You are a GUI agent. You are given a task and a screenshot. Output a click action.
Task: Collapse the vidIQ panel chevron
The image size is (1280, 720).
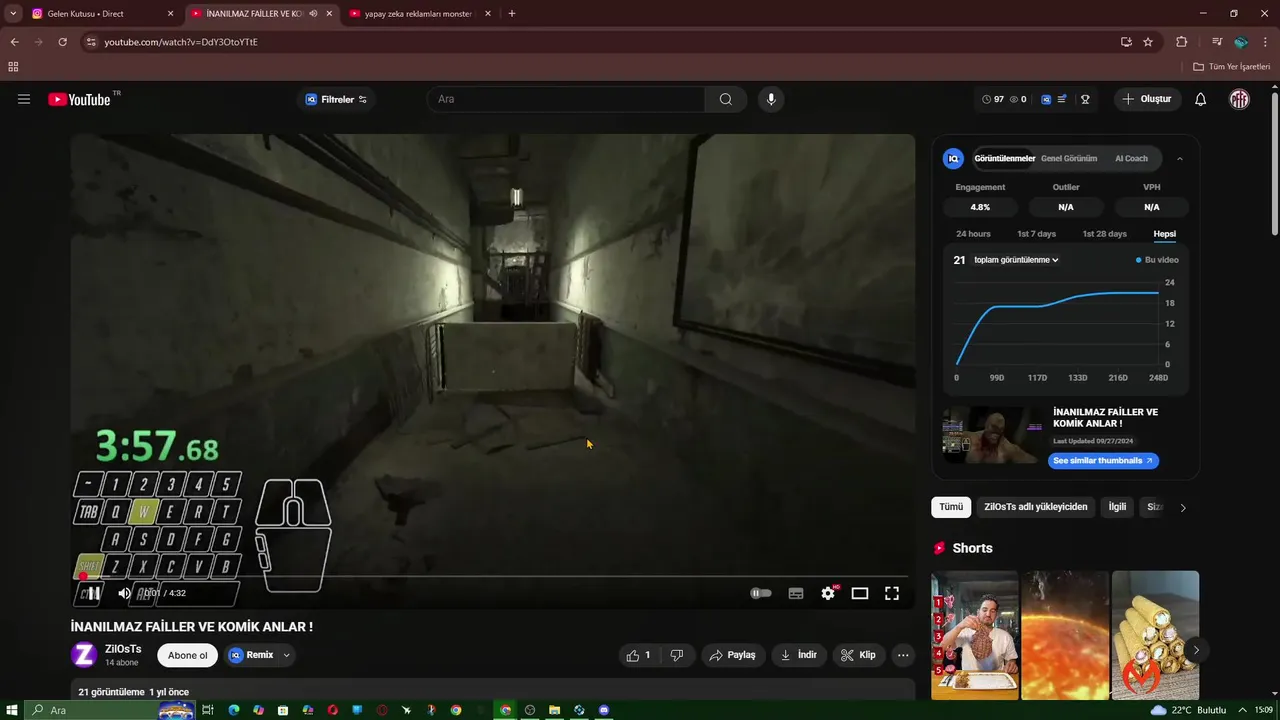pyautogui.click(x=1180, y=158)
